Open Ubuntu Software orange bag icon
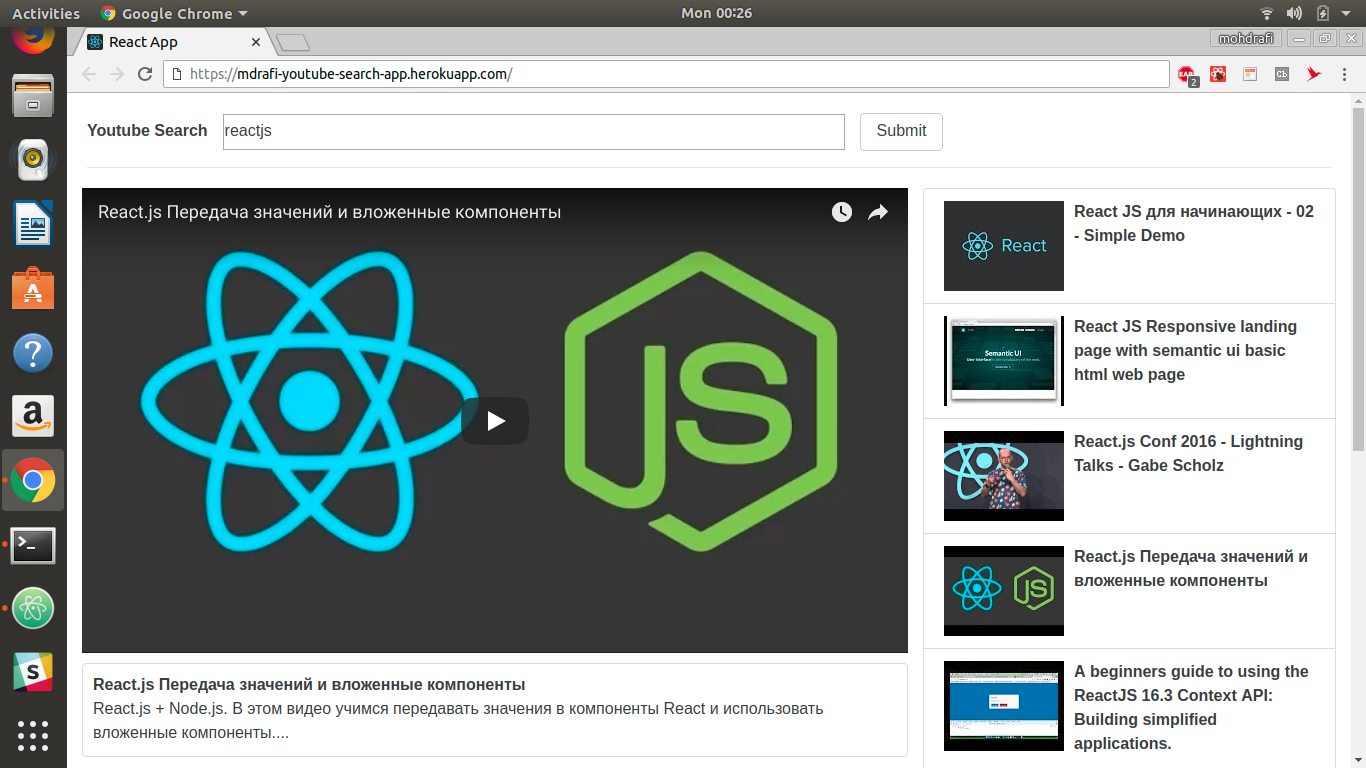Image resolution: width=1366 pixels, height=768 pixels. pyautogui.click(x=33, y=288)
